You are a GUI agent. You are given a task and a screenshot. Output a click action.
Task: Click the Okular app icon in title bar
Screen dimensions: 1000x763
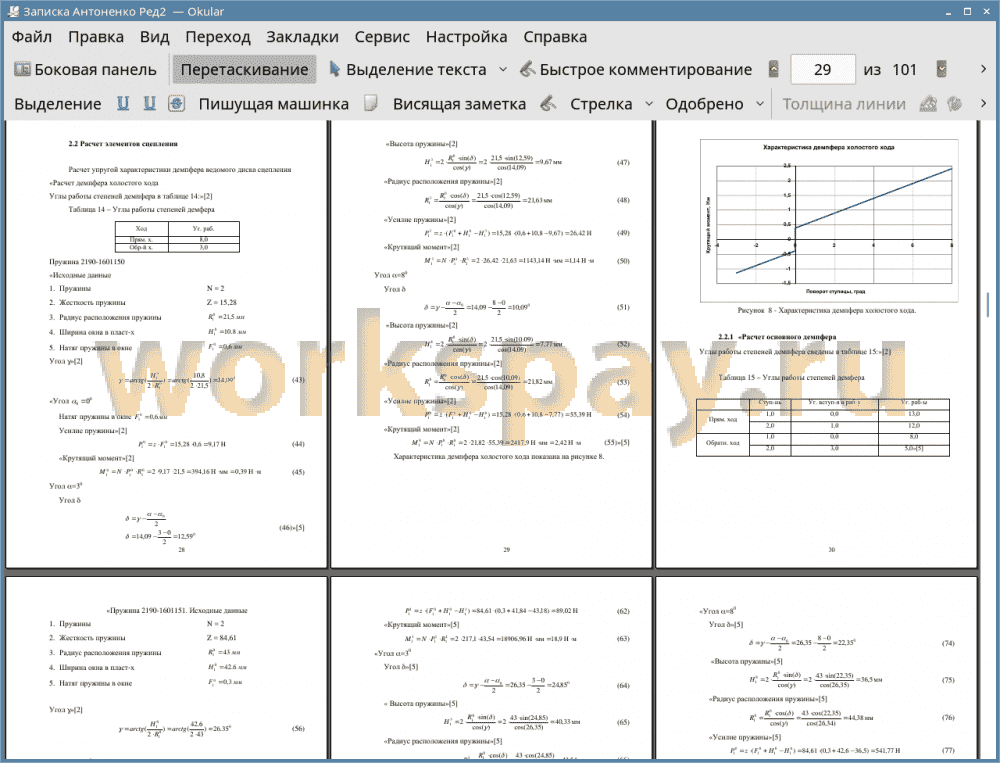[12, 11]
